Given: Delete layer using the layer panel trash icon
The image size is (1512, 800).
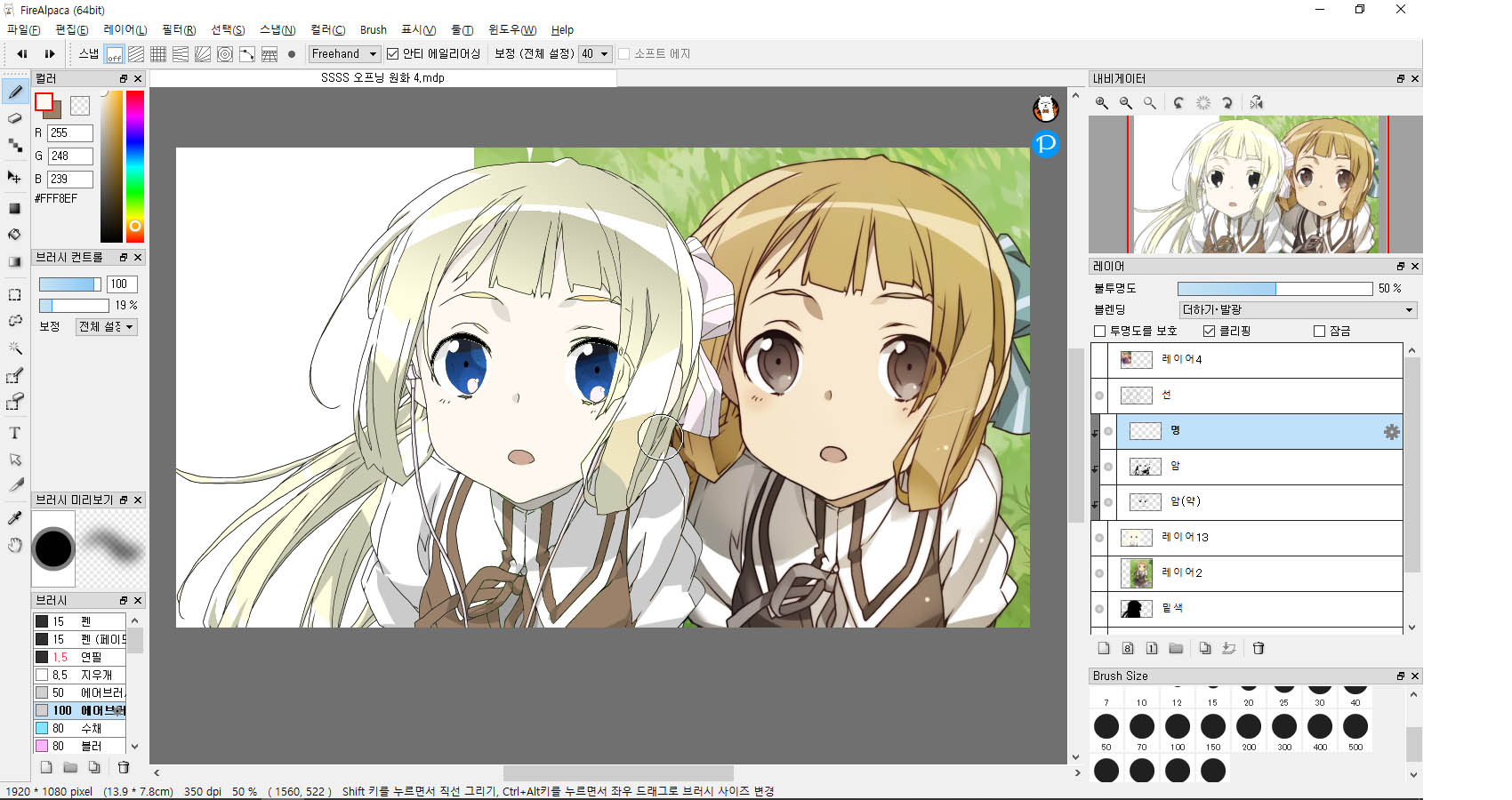Looking at the screenshot, I should 1258,648.
